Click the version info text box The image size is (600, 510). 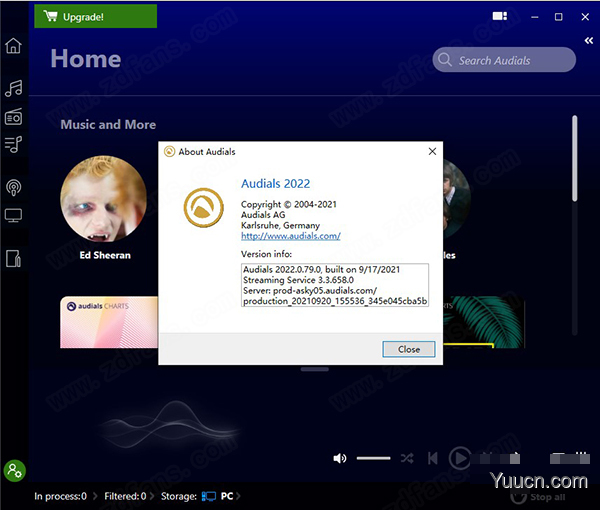335,285
